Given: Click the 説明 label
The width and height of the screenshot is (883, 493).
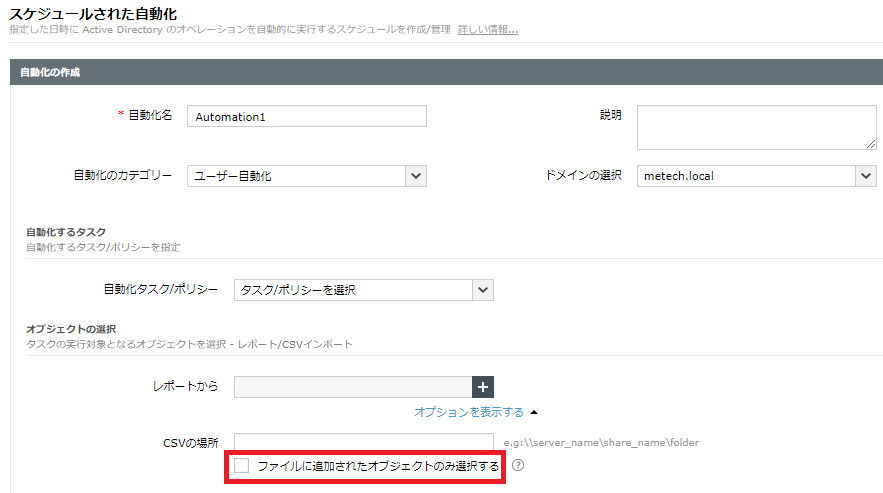Looking at the screenshot, I should pos(610,115).
